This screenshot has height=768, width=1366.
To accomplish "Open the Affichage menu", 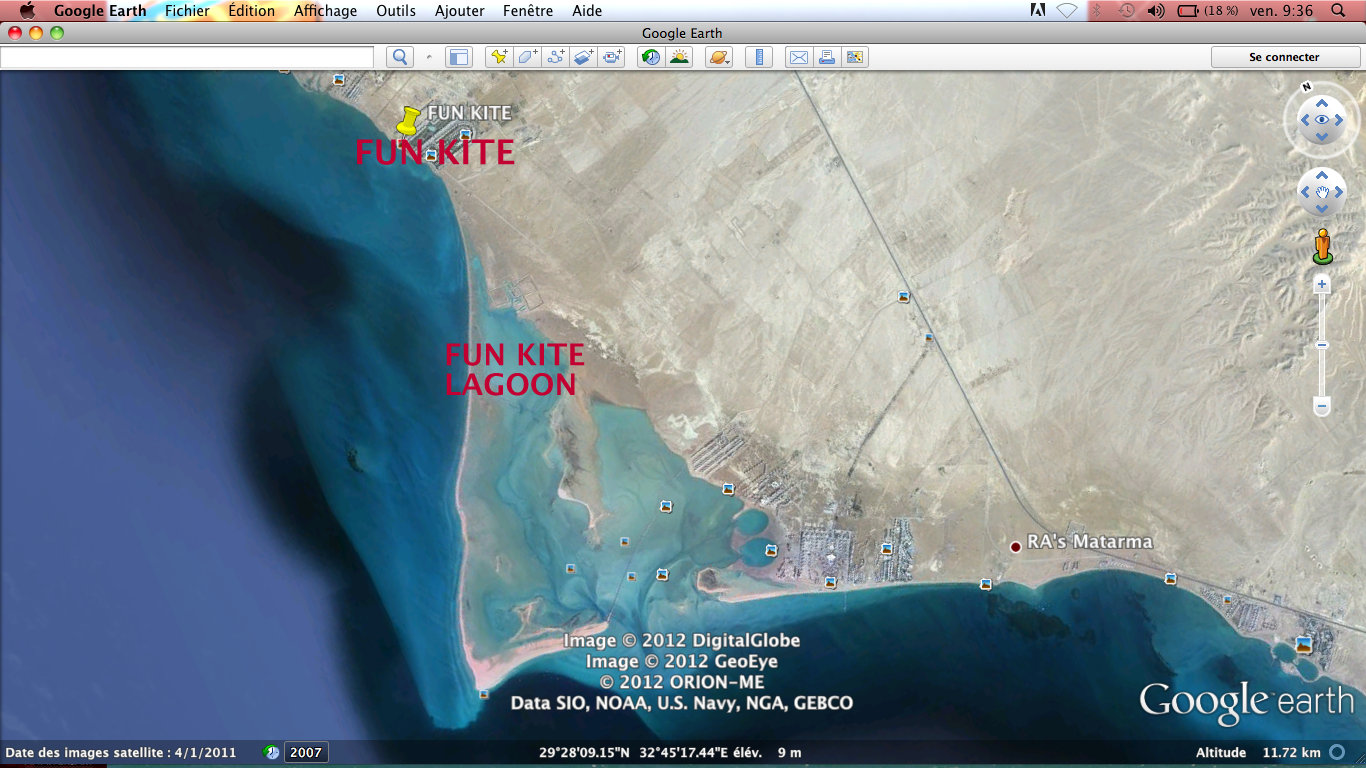I will coord(325,11).
